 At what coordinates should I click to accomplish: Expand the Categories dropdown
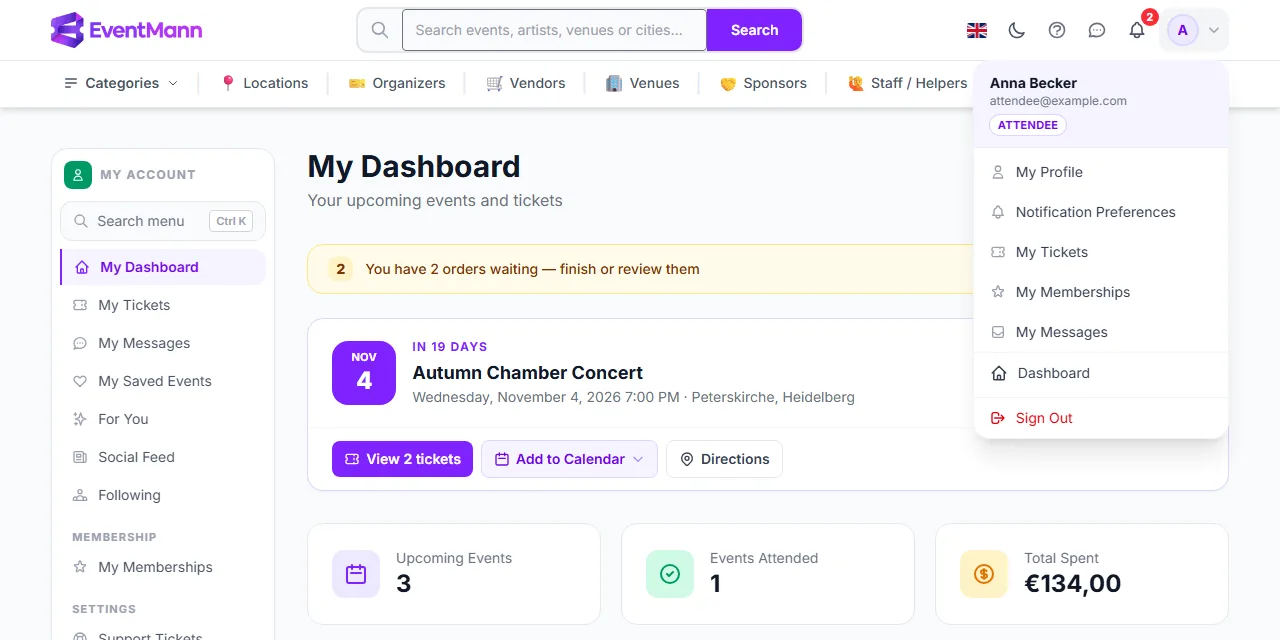[x=121, y=83]
